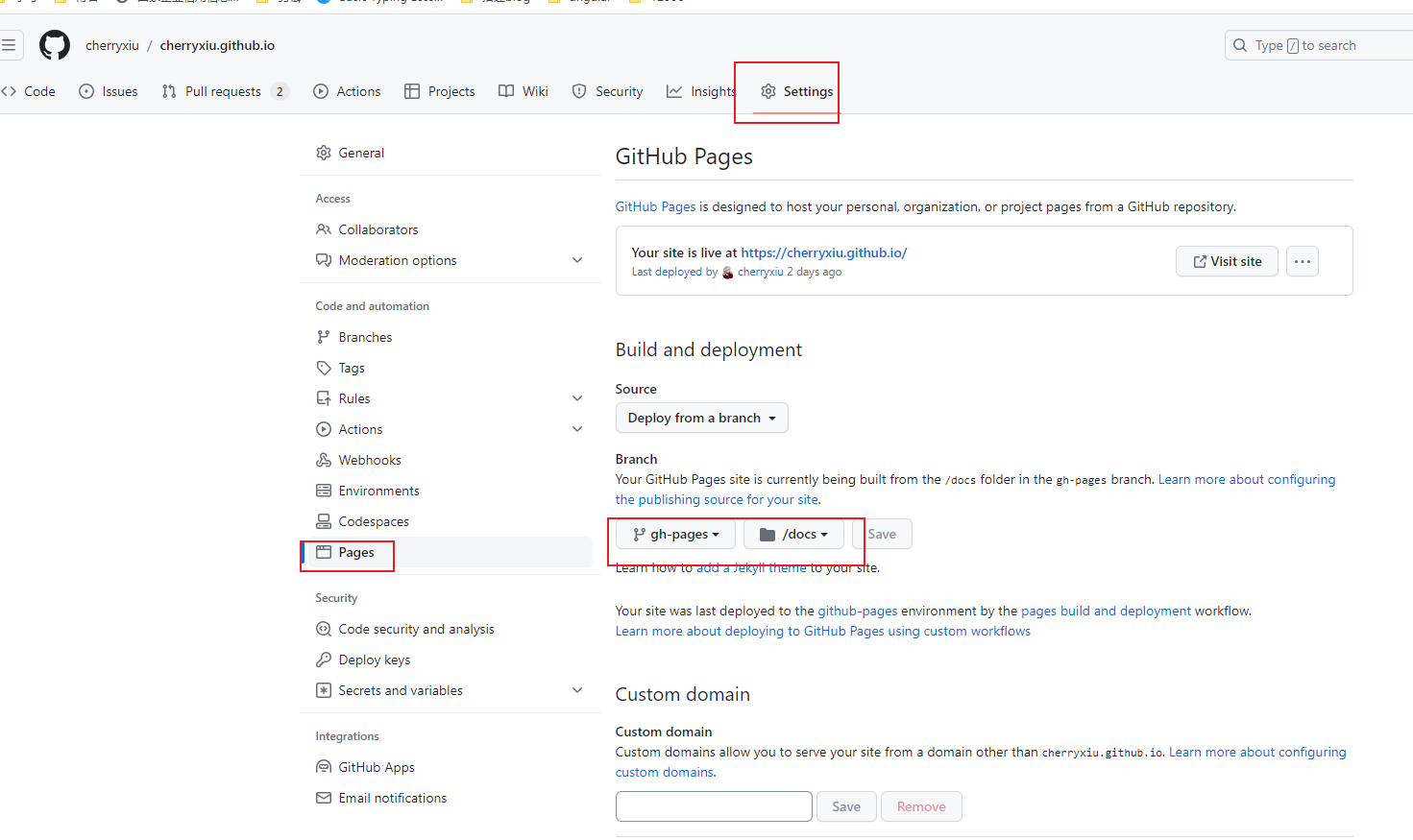
Task: Open the https://cherryxiu.github.io/ link
Action: tap(824, 252)
